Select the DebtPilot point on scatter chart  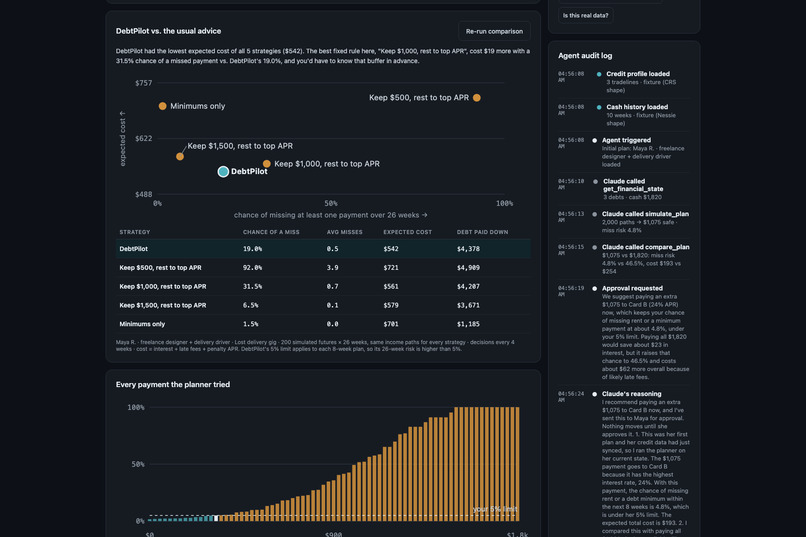223,172
